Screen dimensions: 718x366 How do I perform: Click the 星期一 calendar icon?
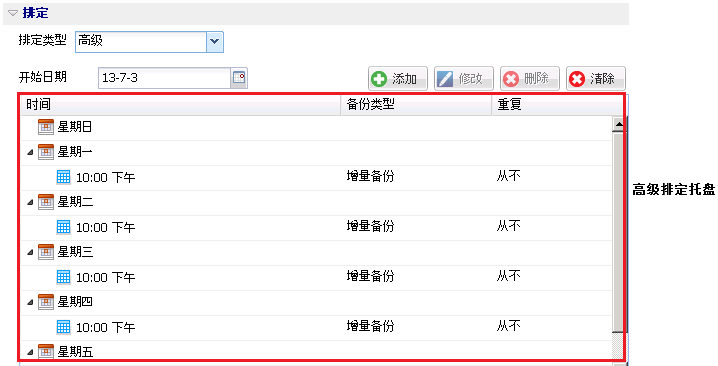46,152
